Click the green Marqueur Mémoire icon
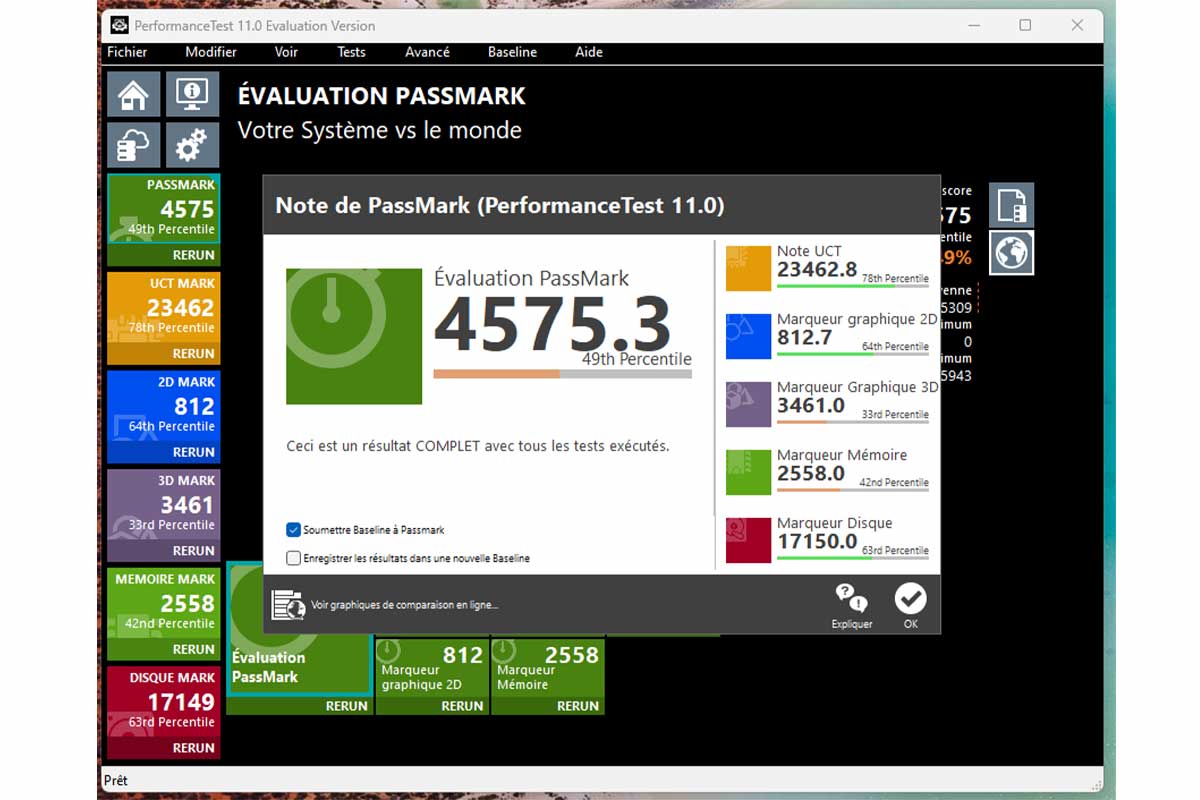This screenshot has height=800, width=1200. 748,472
